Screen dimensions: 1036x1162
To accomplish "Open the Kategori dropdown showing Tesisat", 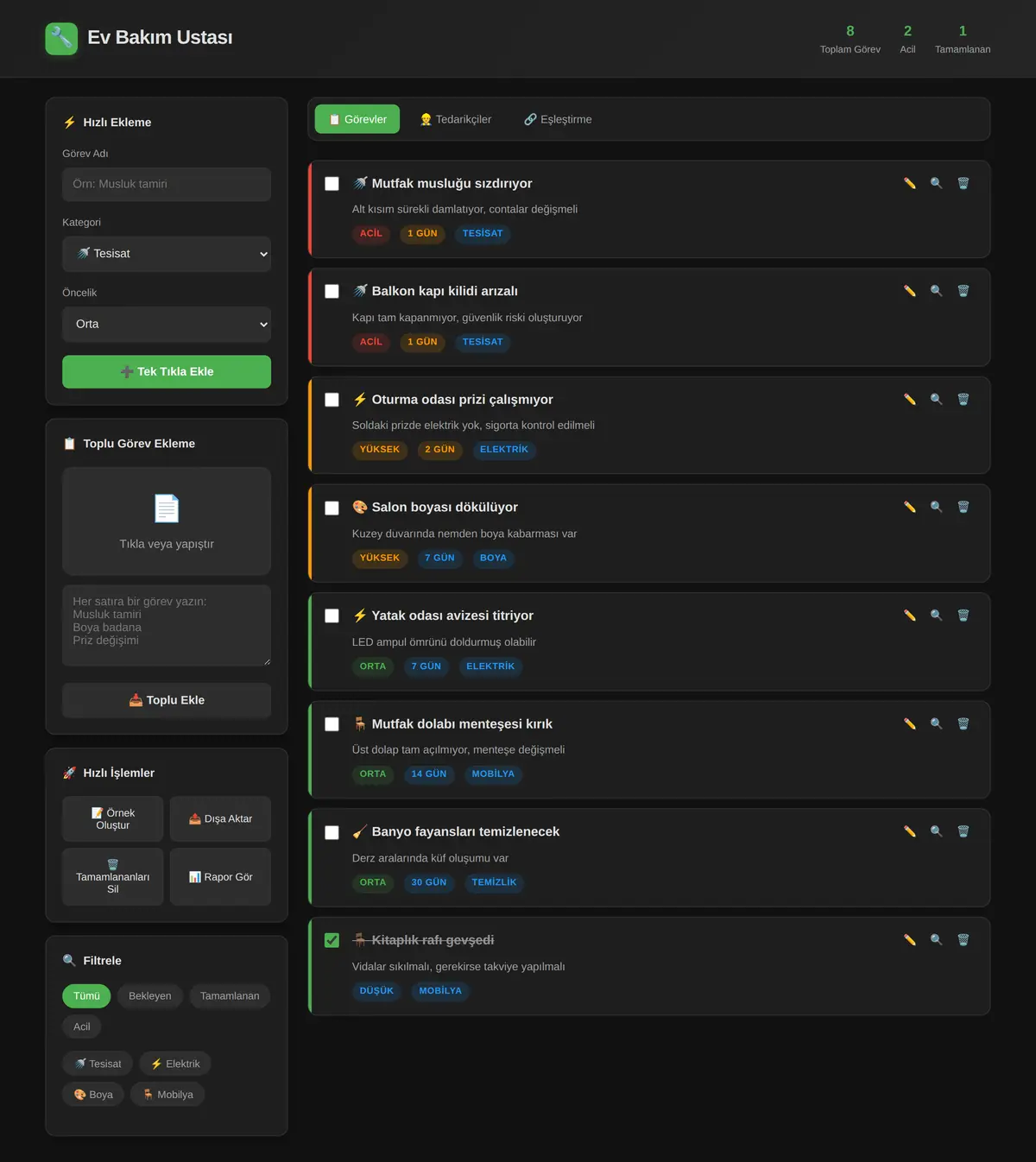I will click(x=167, y=254).
